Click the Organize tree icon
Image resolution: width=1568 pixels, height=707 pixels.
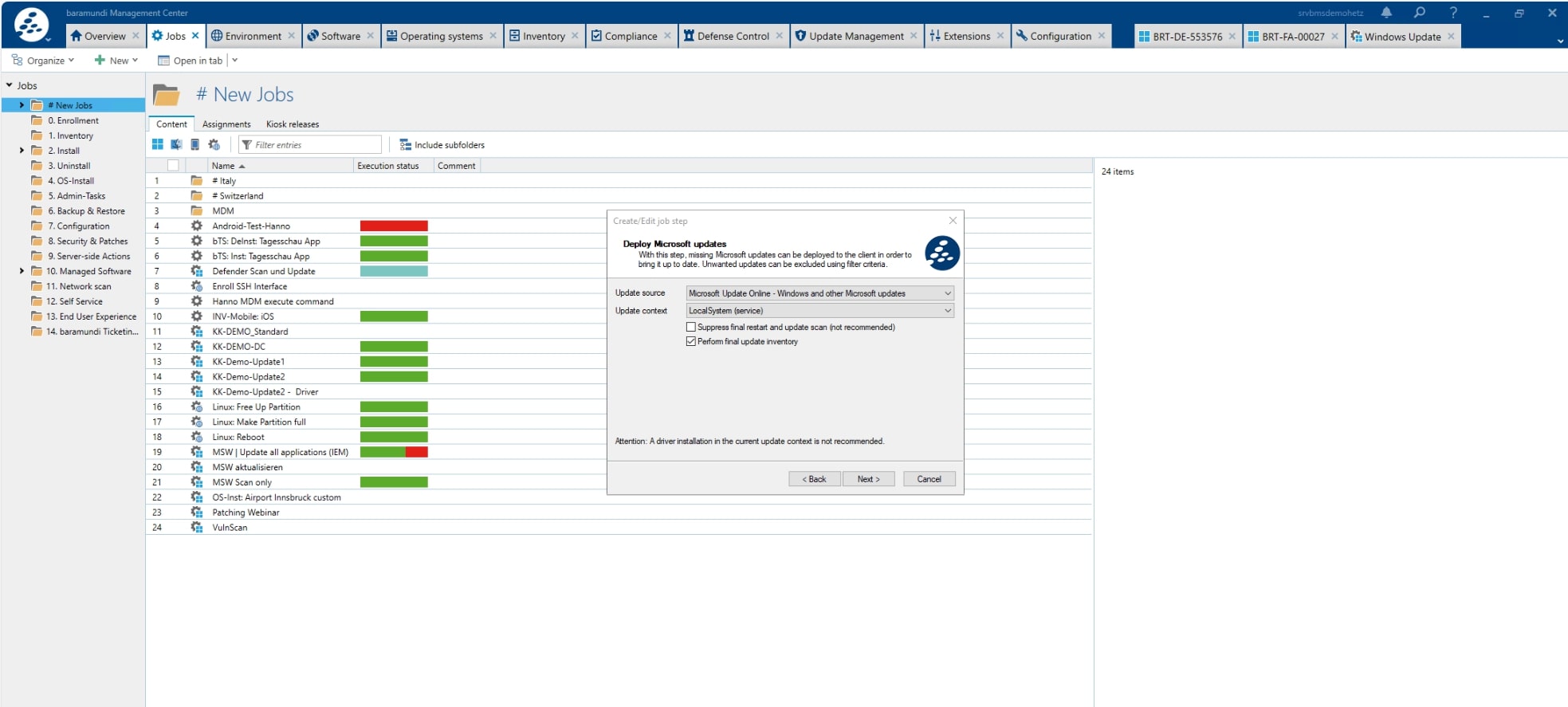click(17, 60)
